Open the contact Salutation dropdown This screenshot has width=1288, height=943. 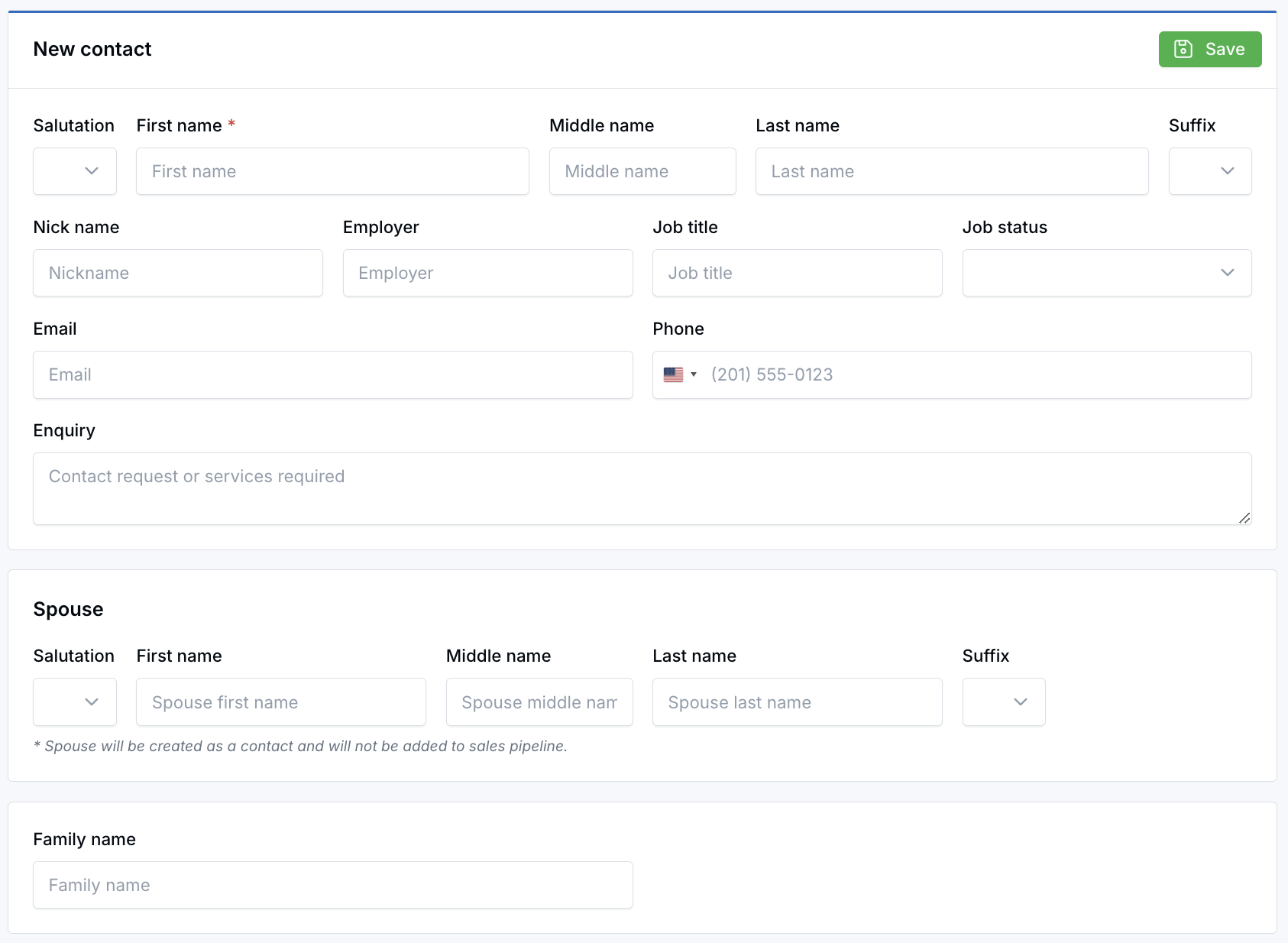tap(75, 171)
